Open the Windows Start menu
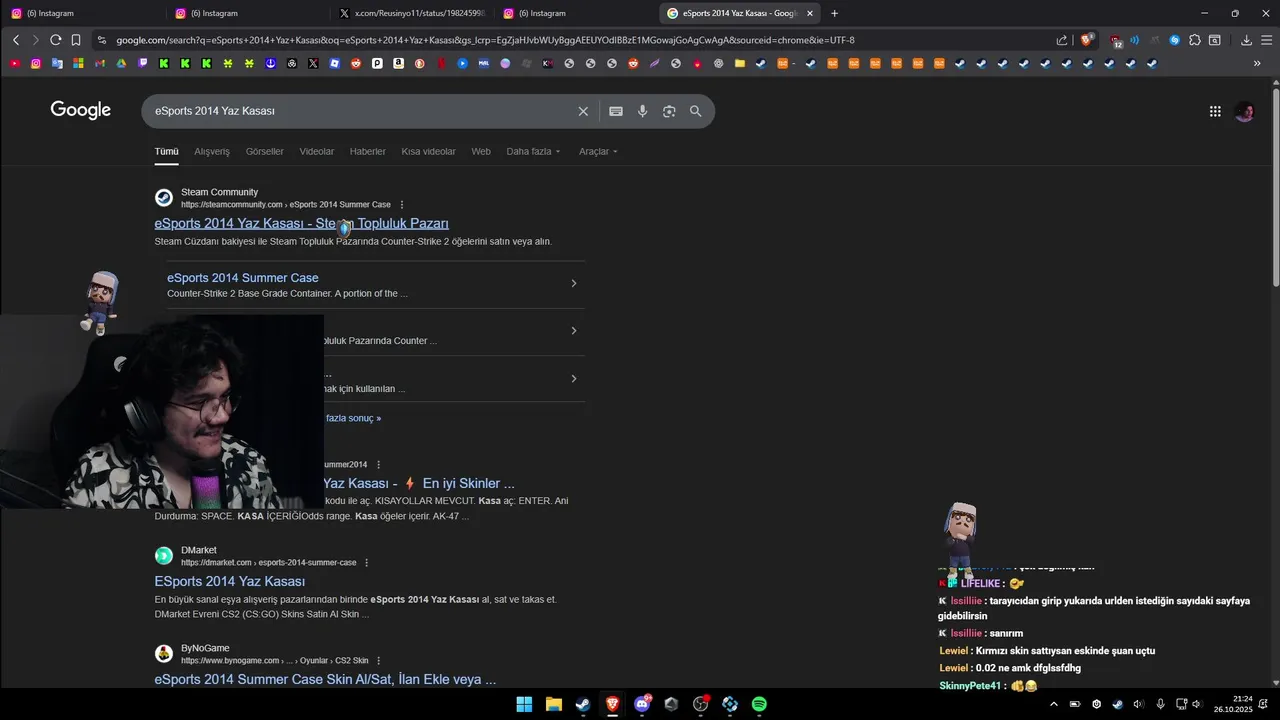 (524, 704)
